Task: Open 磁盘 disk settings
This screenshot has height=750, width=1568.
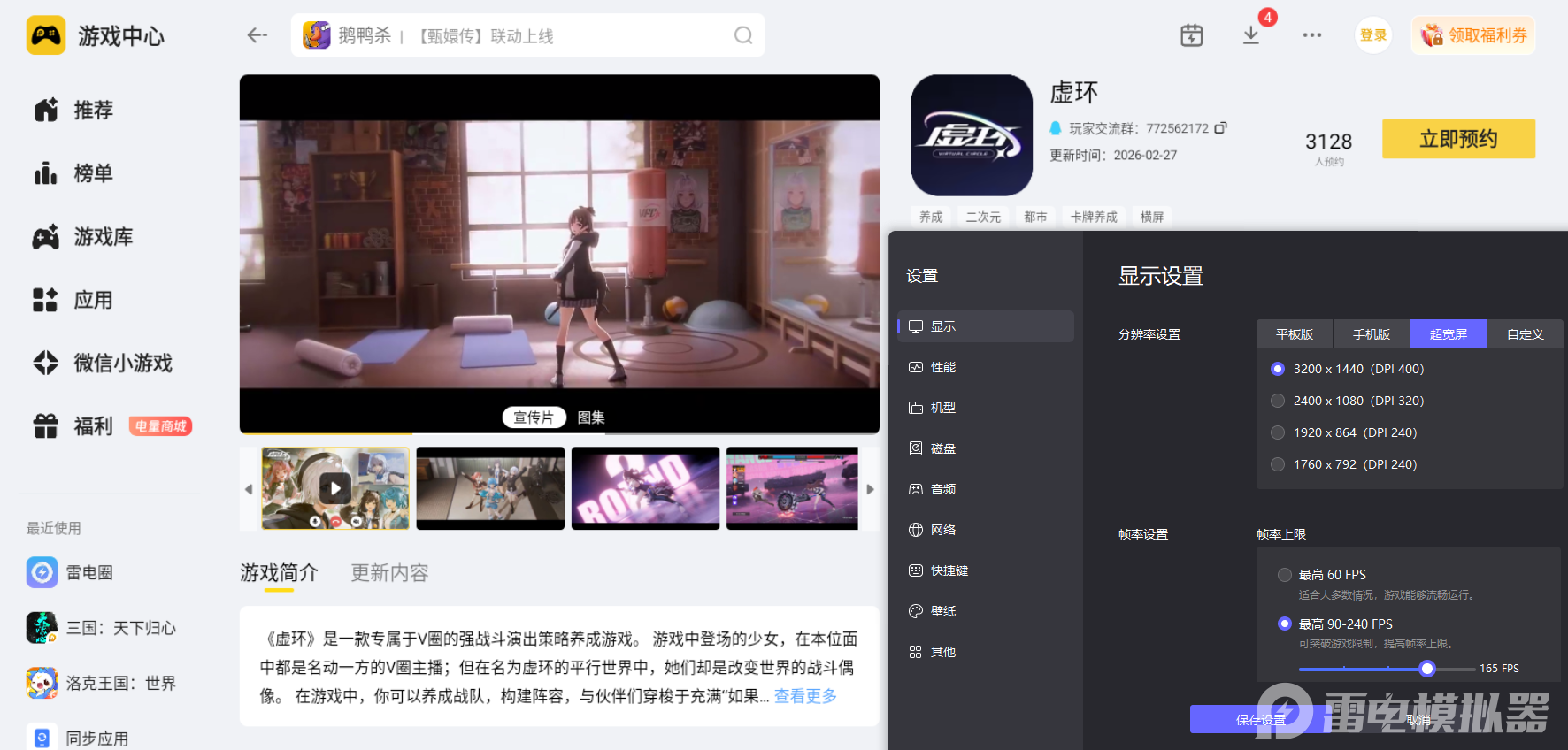Action: (x=986, y=448)
